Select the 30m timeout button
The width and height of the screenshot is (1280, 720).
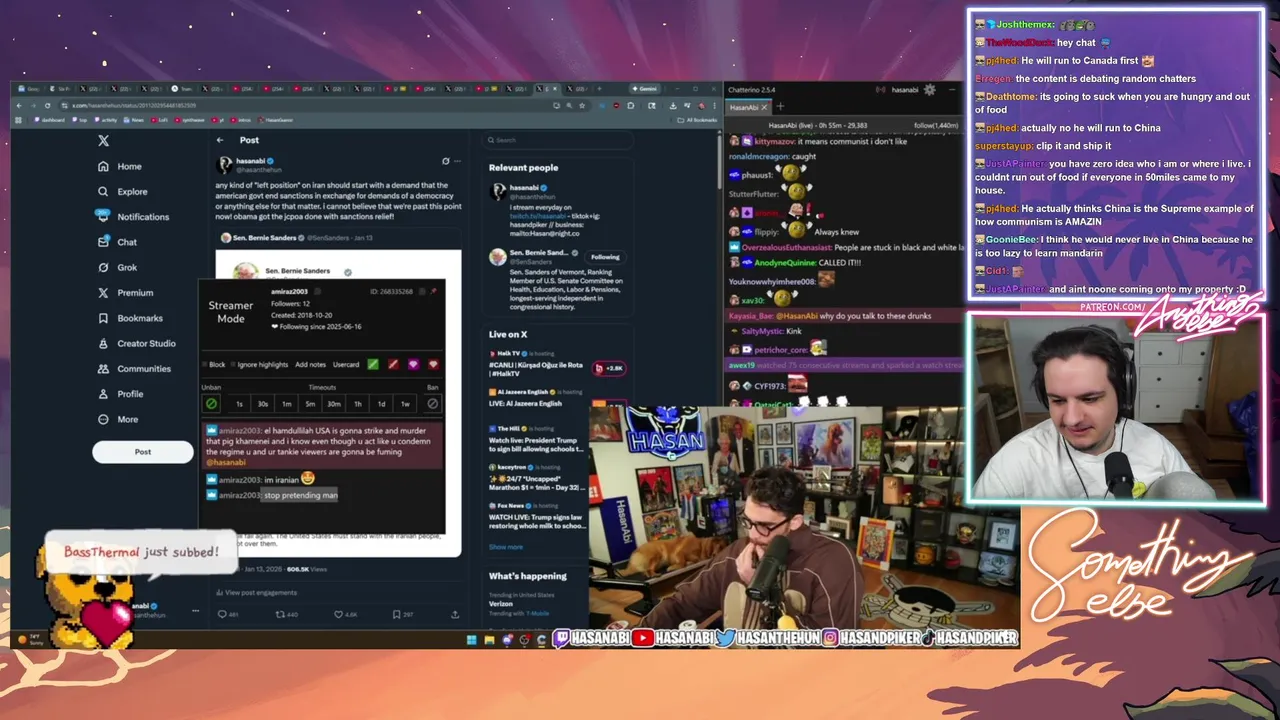(x=334, y=404)
